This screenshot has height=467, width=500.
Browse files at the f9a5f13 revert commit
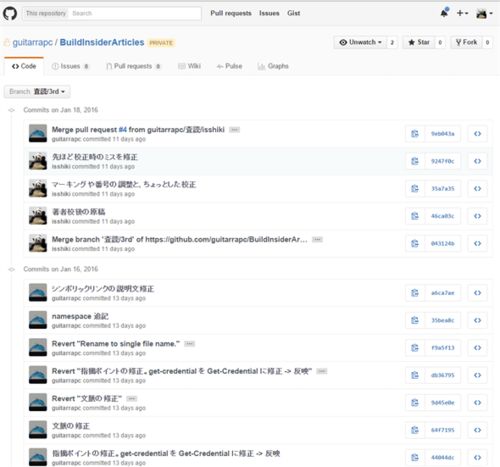coord(477,348)
